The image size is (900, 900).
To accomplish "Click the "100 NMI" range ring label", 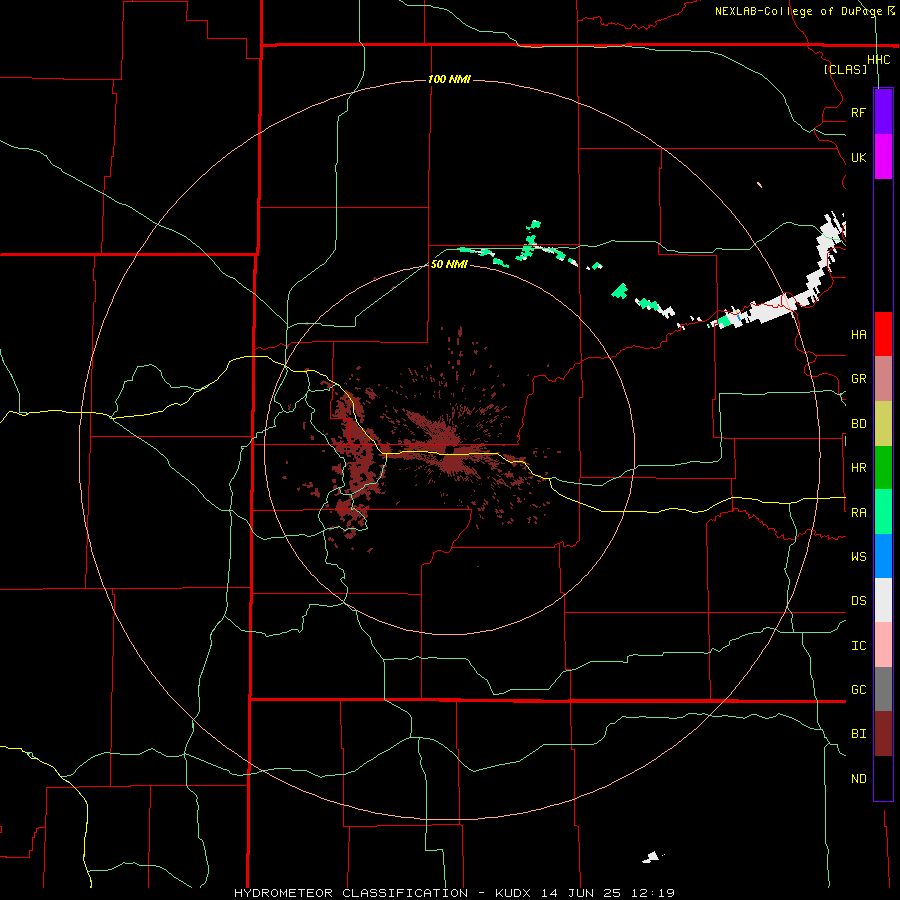I will [x=449, y=79].
